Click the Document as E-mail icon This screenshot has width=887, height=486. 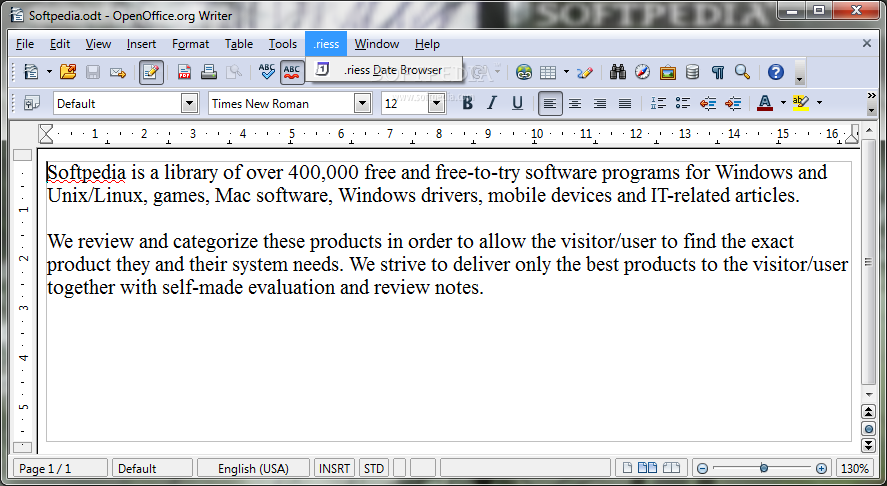coord(118,72)
